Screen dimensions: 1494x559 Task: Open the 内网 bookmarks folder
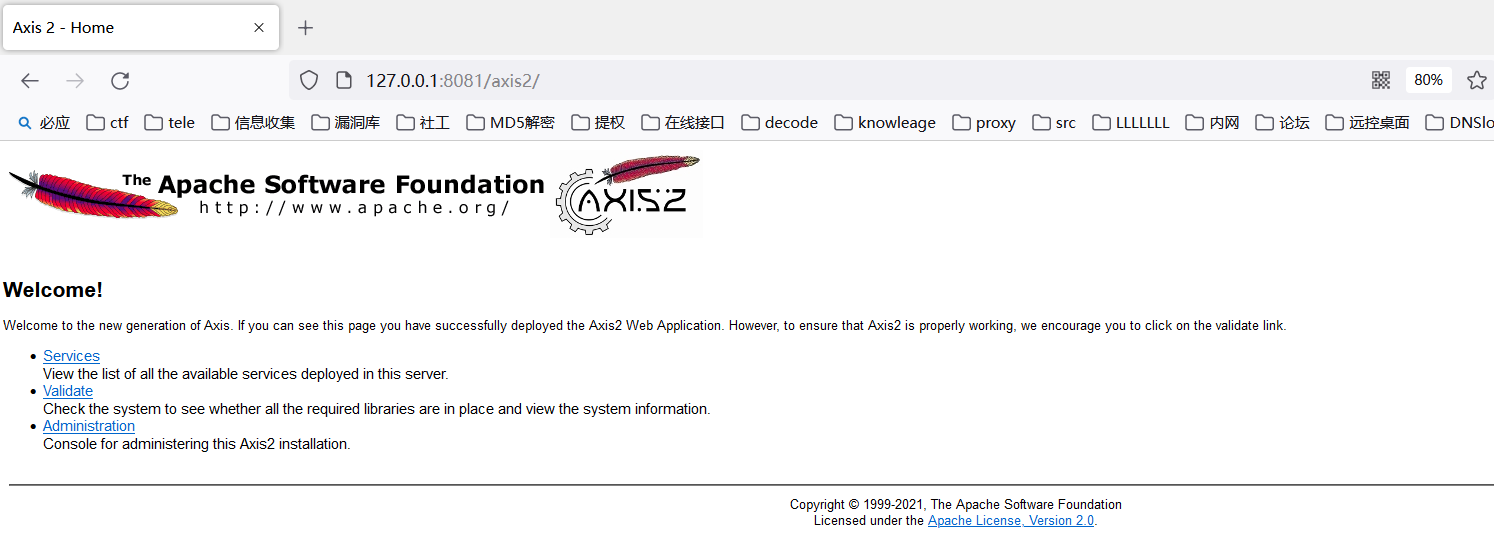(1212, 122)
